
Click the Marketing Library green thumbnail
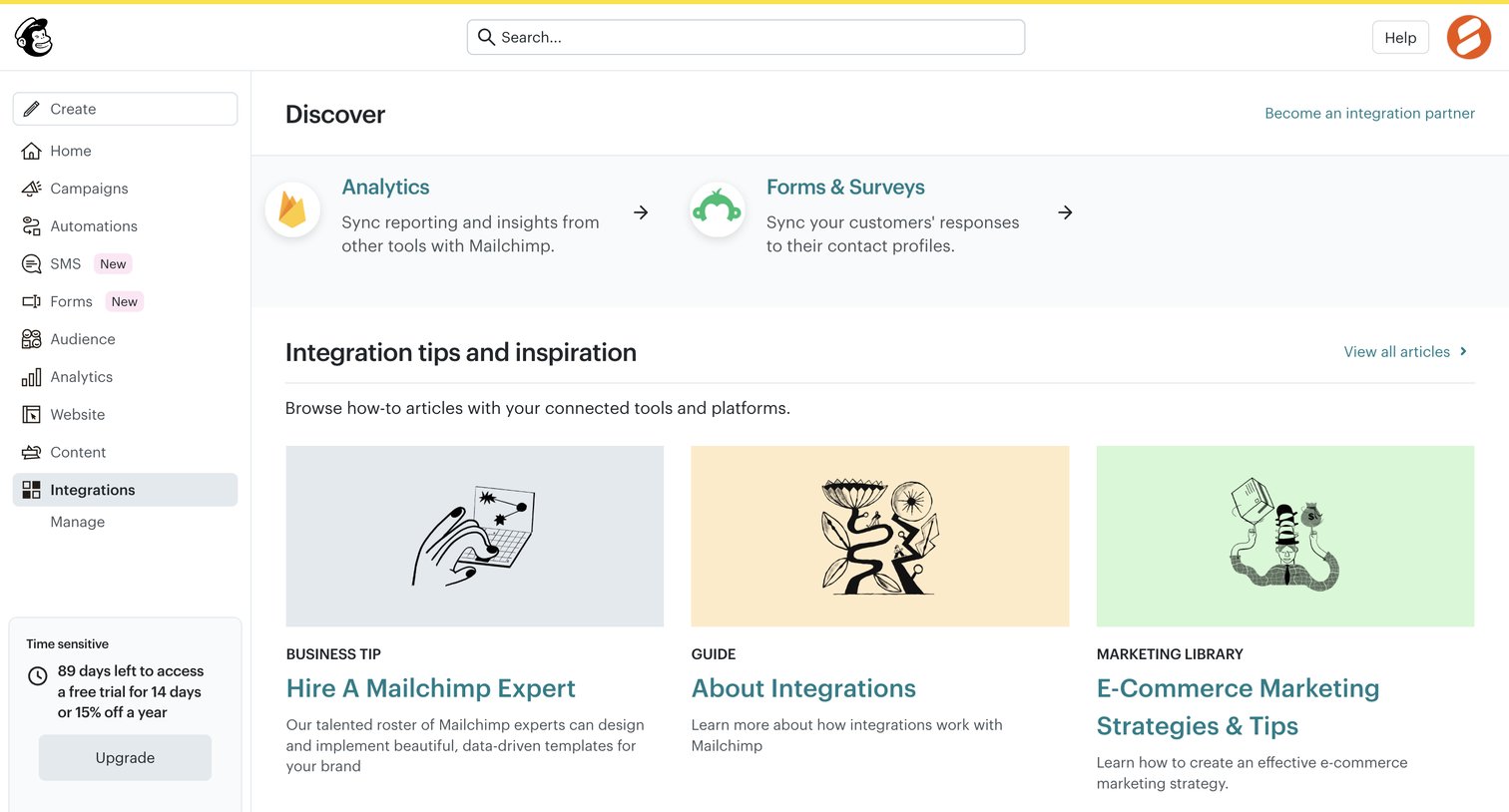[x=1285, y=537]
